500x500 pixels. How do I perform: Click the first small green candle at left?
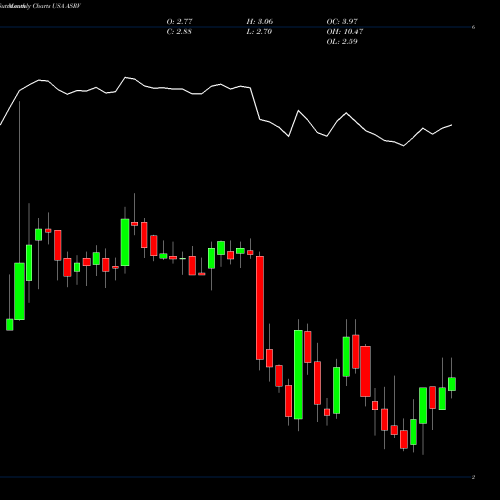click(x=10, y=325)
